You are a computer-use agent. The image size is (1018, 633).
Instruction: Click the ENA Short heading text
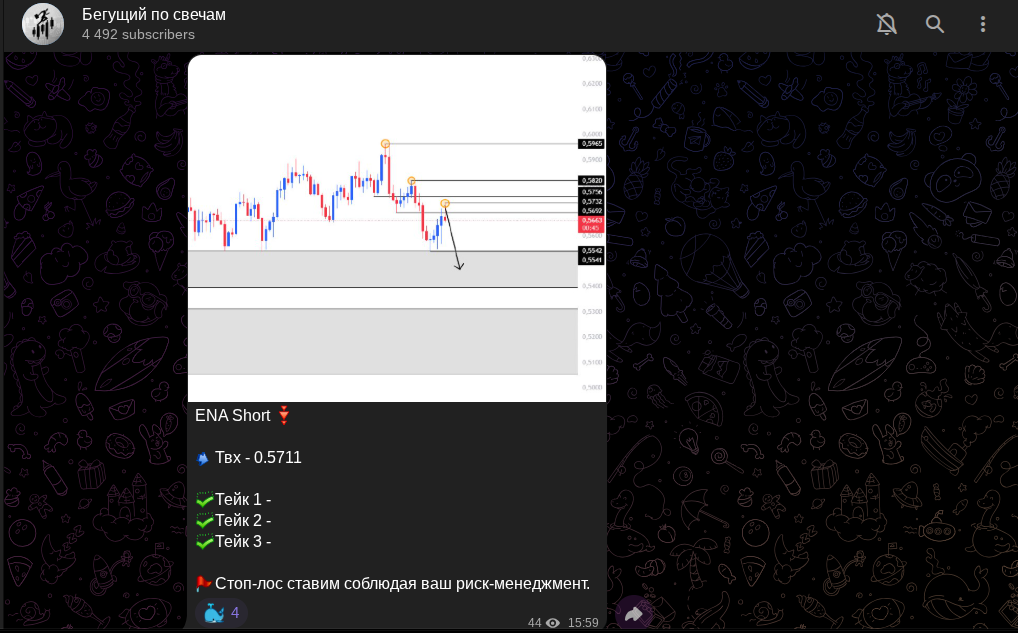pos(232,416)
